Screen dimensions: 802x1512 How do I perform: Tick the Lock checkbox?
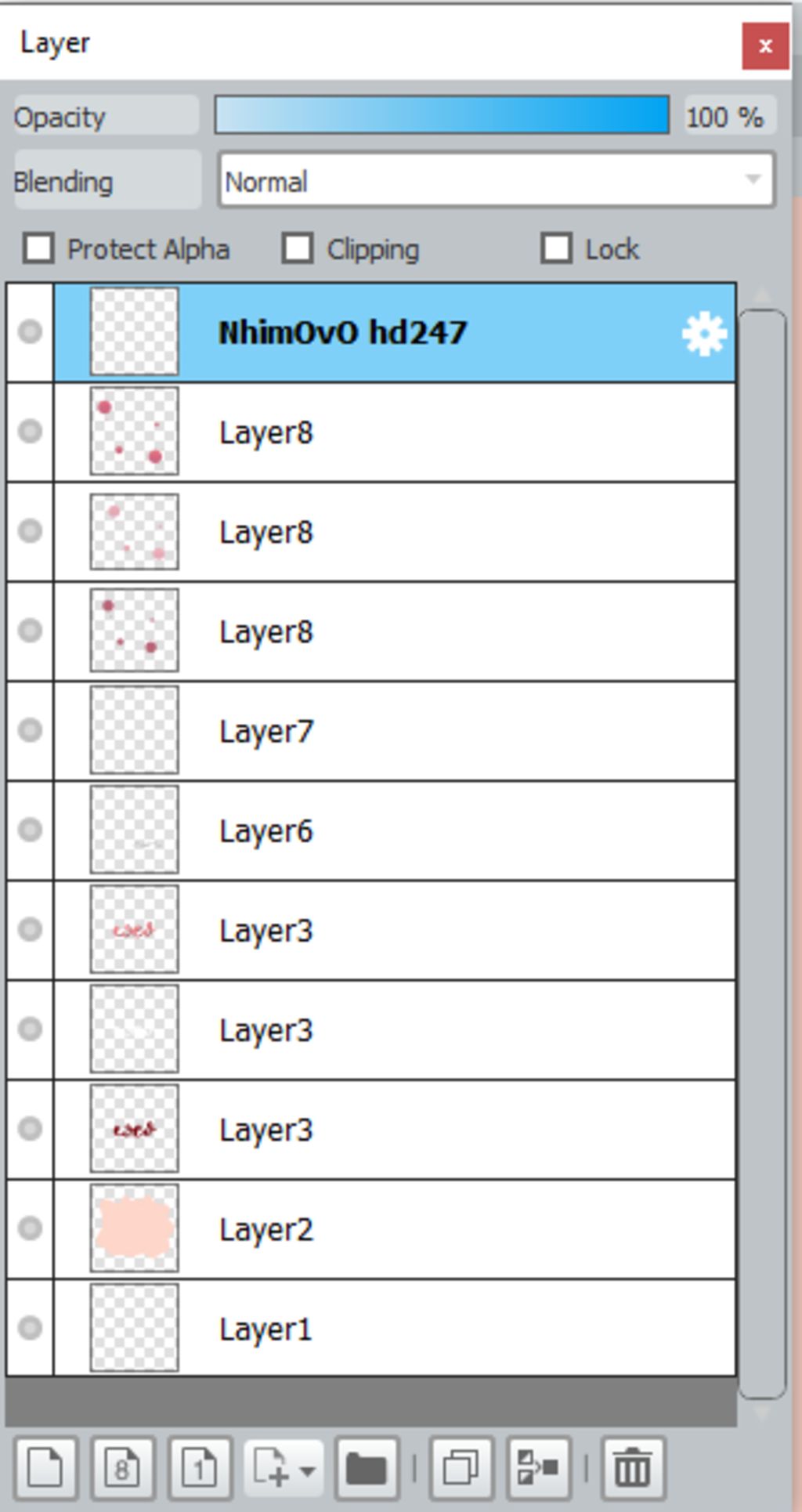pyautogui.click(x=556, y=249)
